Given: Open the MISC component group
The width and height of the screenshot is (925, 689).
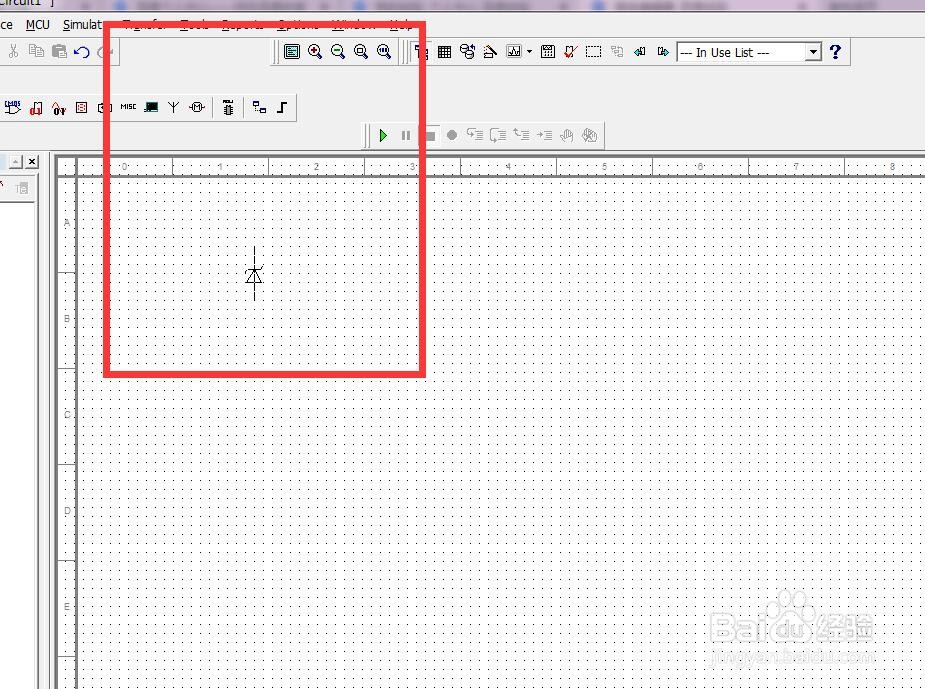Looking at the screenshot, I should 128,107.
